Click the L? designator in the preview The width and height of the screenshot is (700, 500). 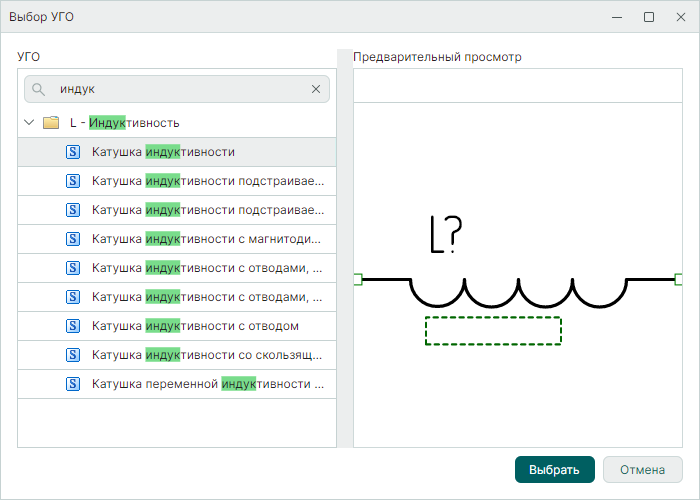[444, 235]
